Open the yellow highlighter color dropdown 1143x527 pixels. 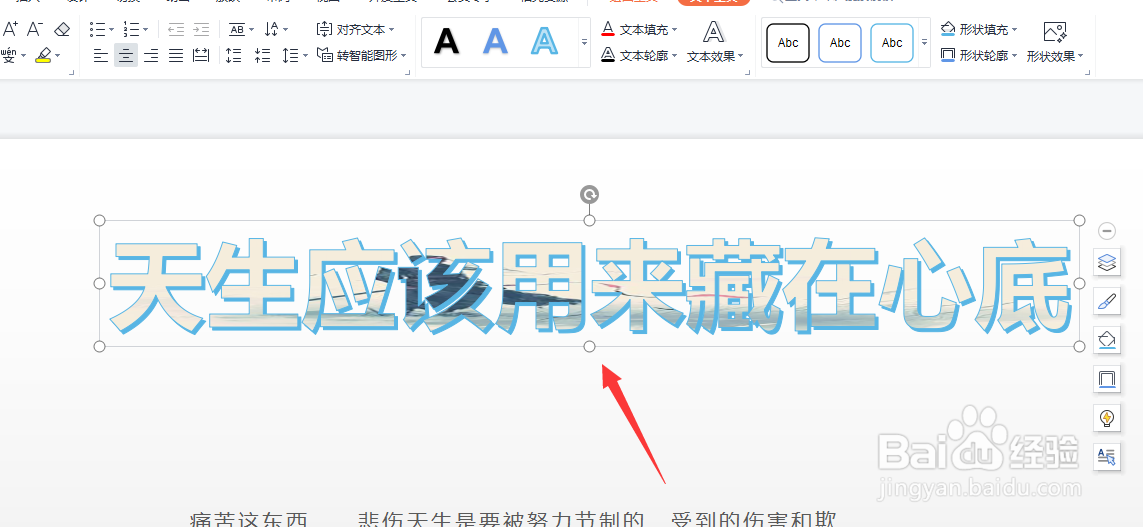tap(58, 55)
